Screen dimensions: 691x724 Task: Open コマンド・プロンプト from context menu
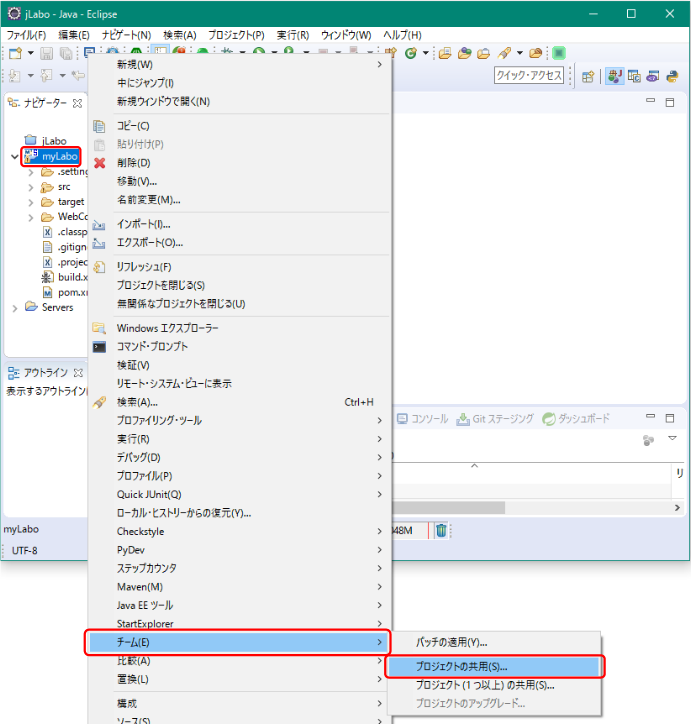[x=239, y=347]
